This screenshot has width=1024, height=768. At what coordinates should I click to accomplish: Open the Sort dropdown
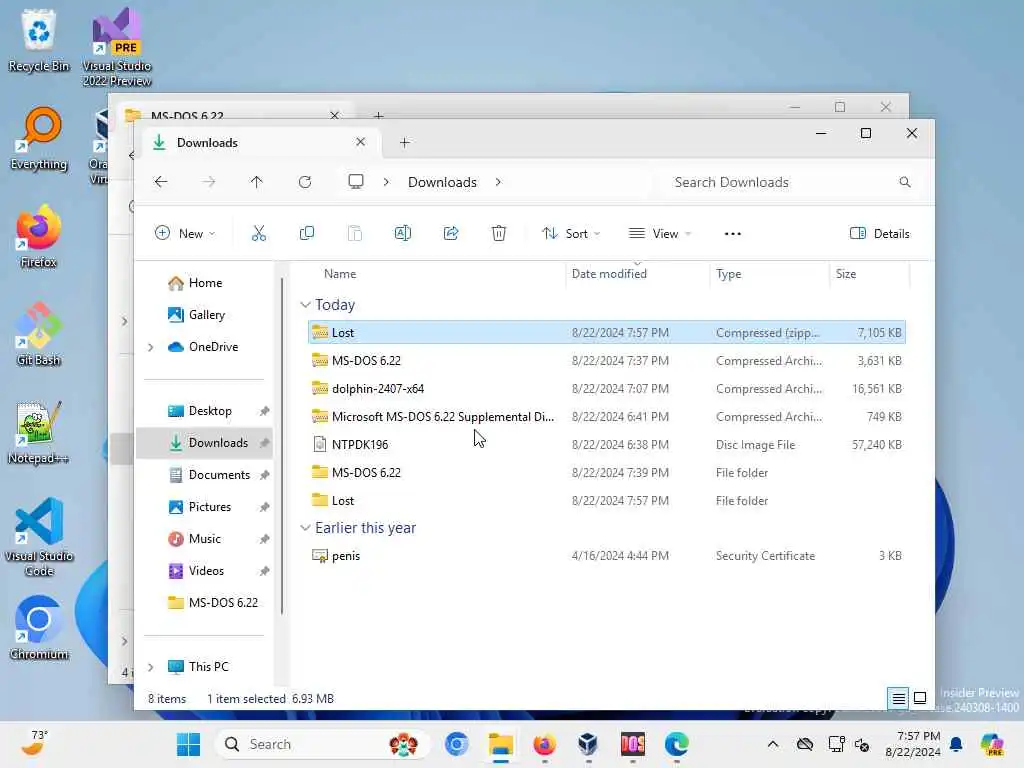pyautogui.click(x=571, y=233)
